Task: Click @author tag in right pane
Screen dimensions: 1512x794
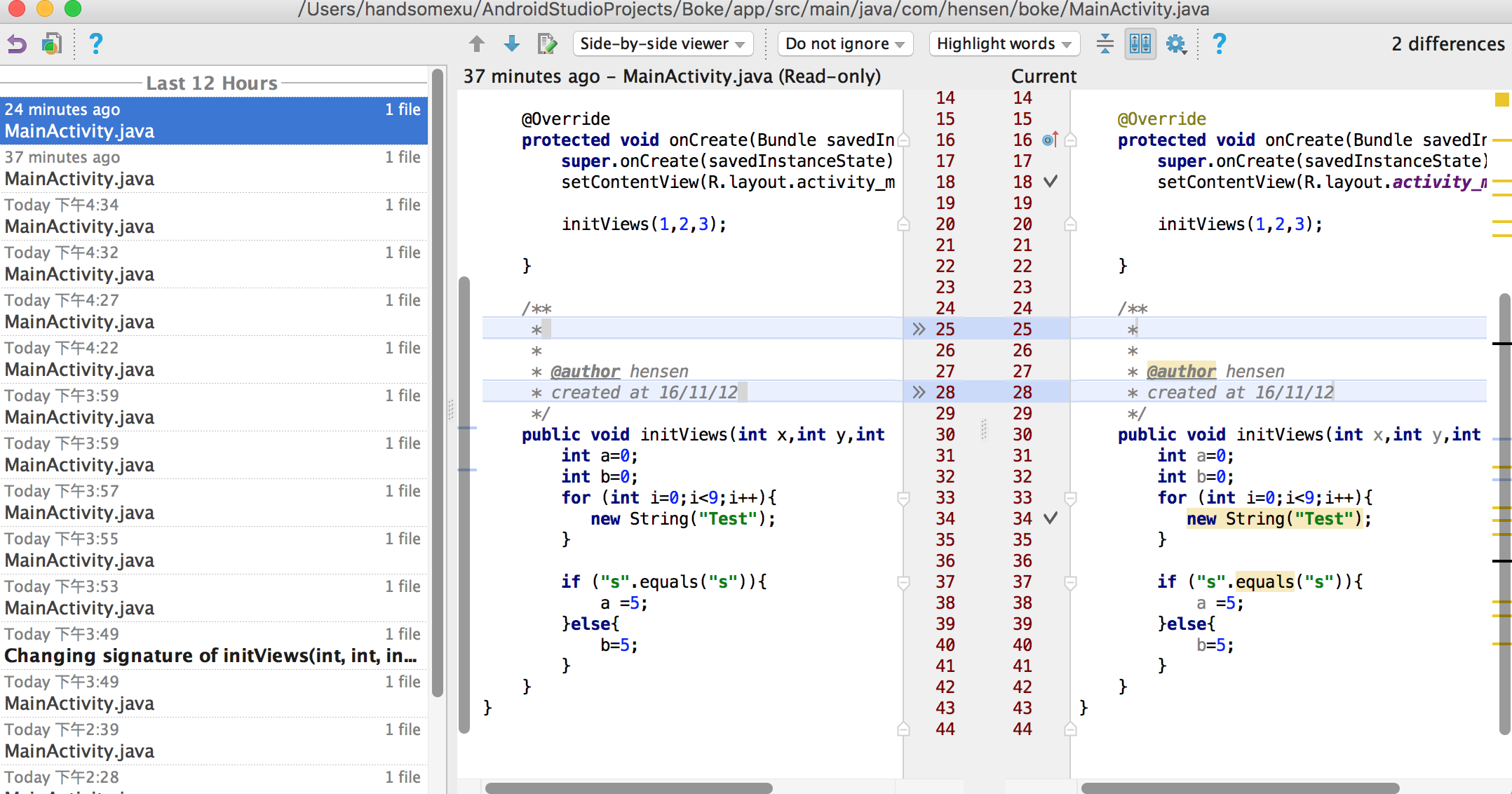Action: coord(1181,371)
